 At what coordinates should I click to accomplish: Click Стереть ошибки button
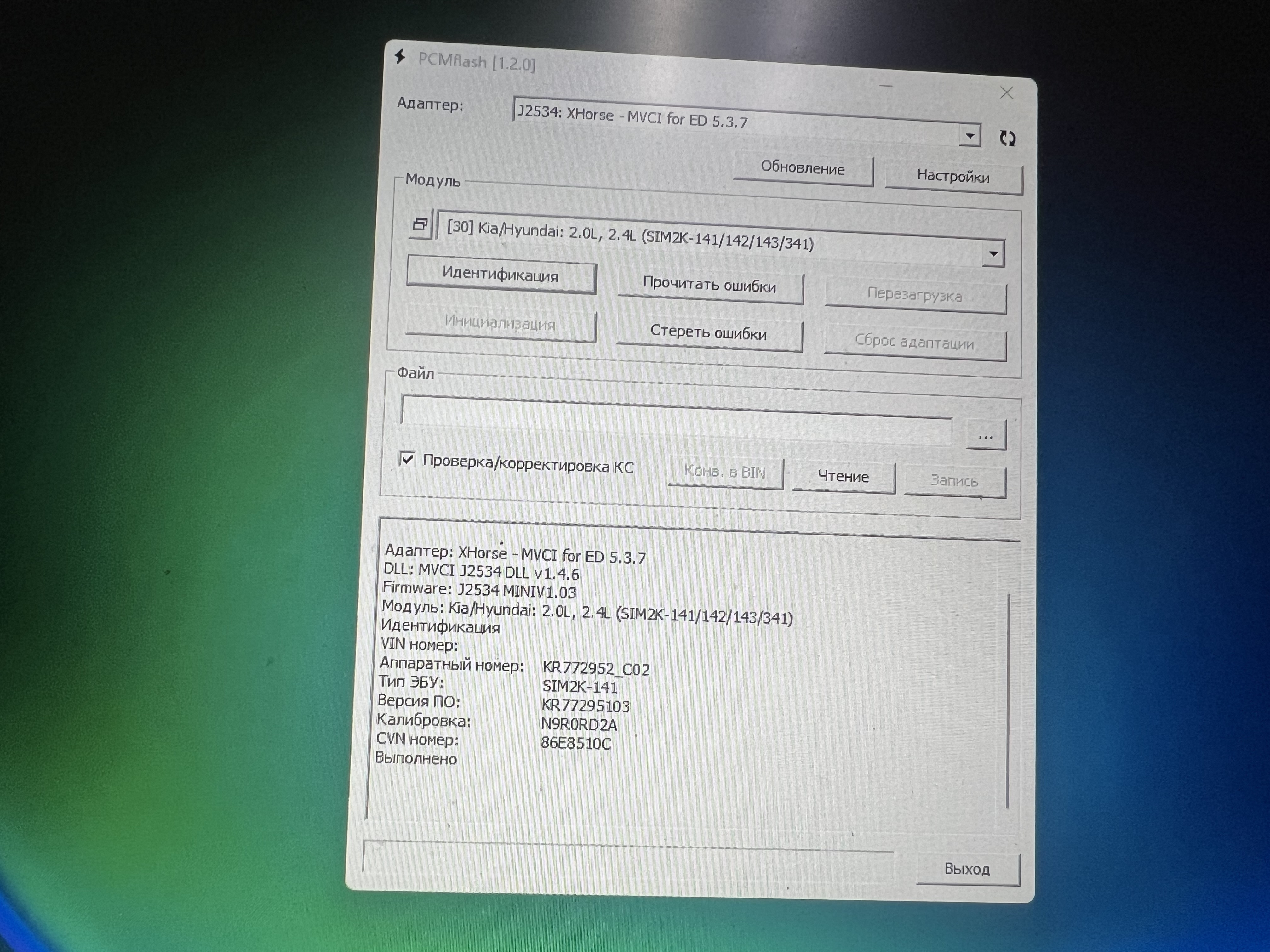coord(708,333)
